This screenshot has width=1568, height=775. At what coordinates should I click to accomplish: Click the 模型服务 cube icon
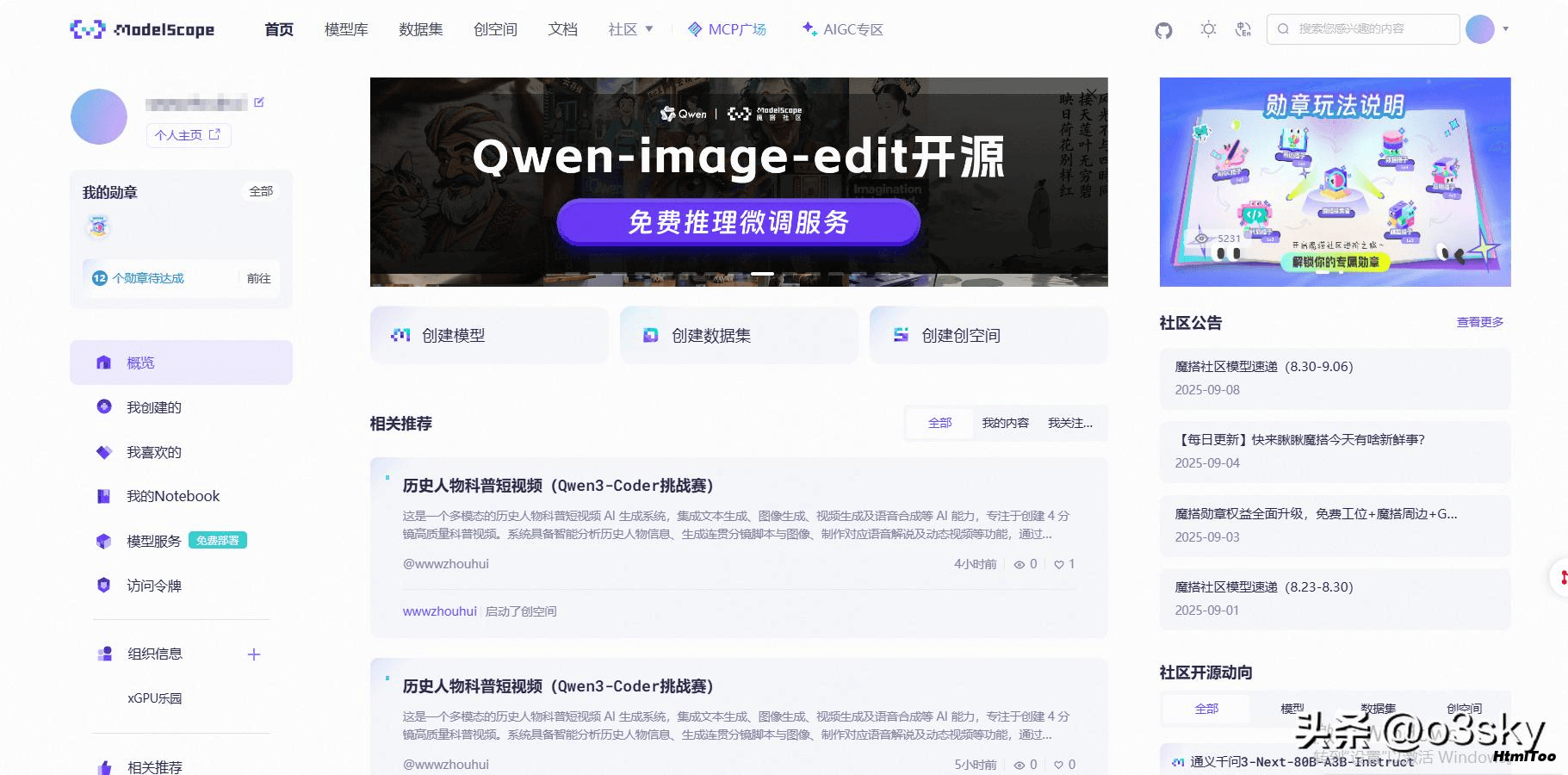[104, 541]
